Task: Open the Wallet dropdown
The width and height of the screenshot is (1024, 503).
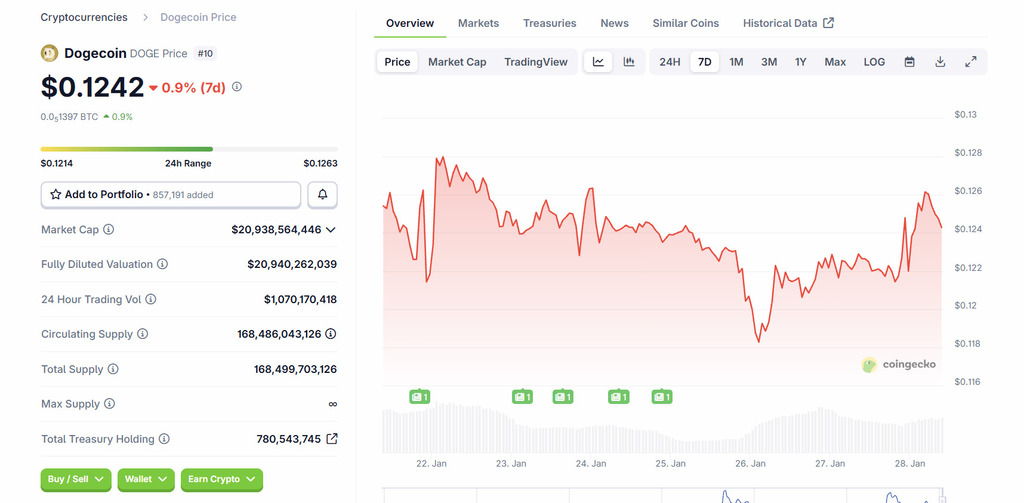Action: click(146, 479)
